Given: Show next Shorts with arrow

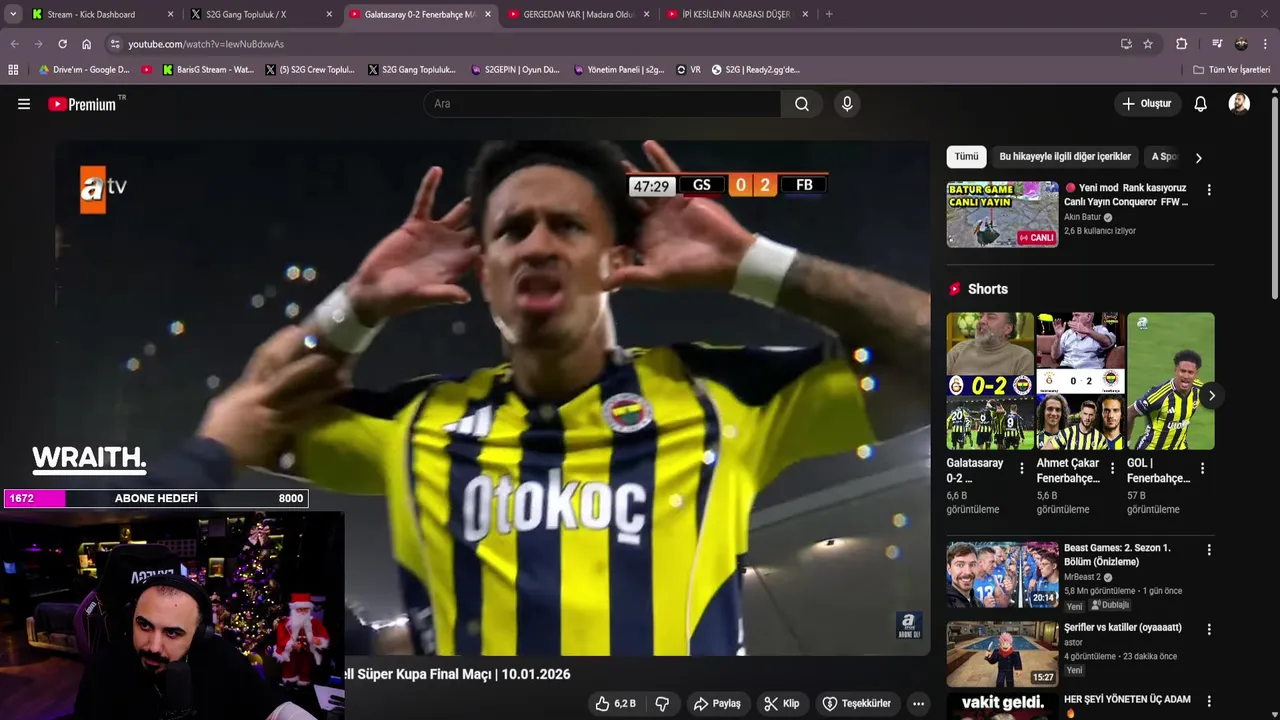Looking at the screenshot, I should [1211, 396].
